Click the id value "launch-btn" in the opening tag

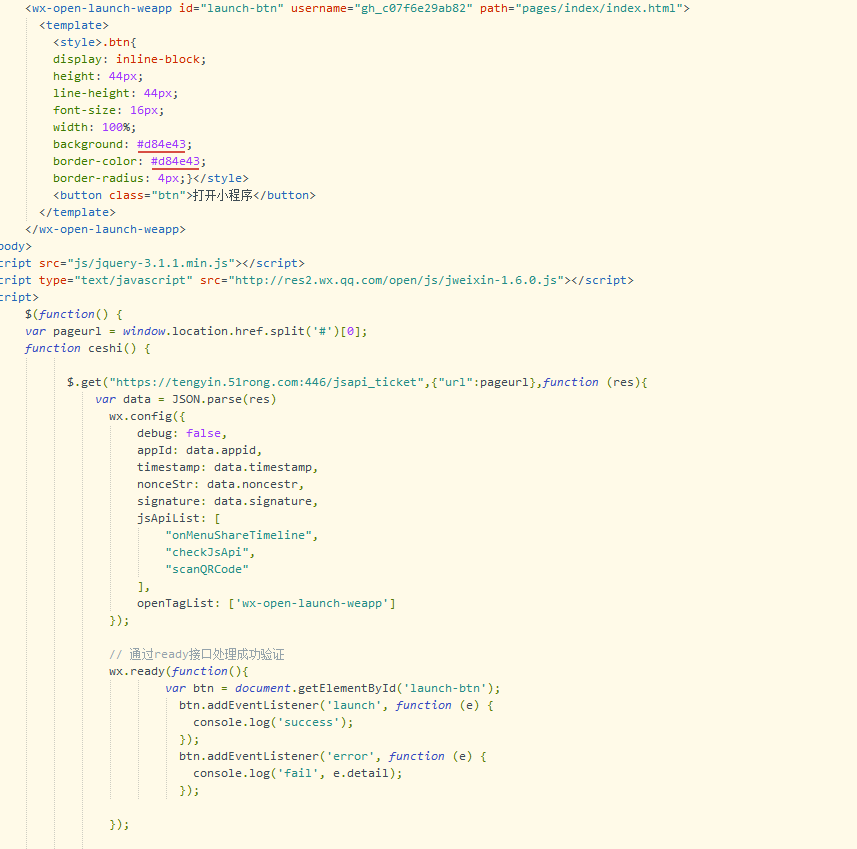(x=242, y=9)
